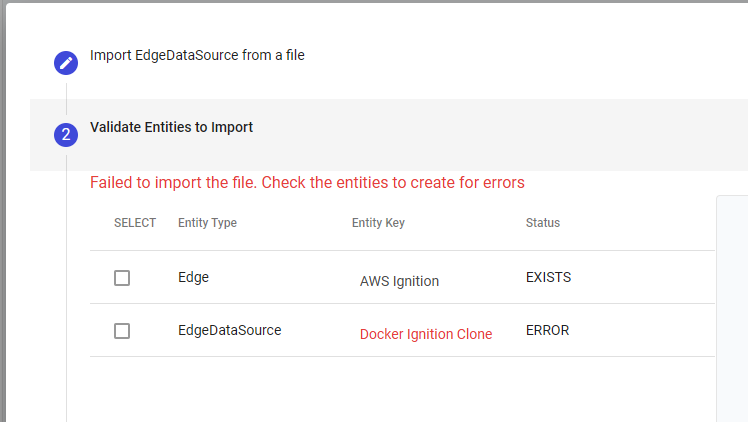The width and height of the screenshot is (748, 422).
Task: Click the pencil edit icon for step one
Action: 66,63
